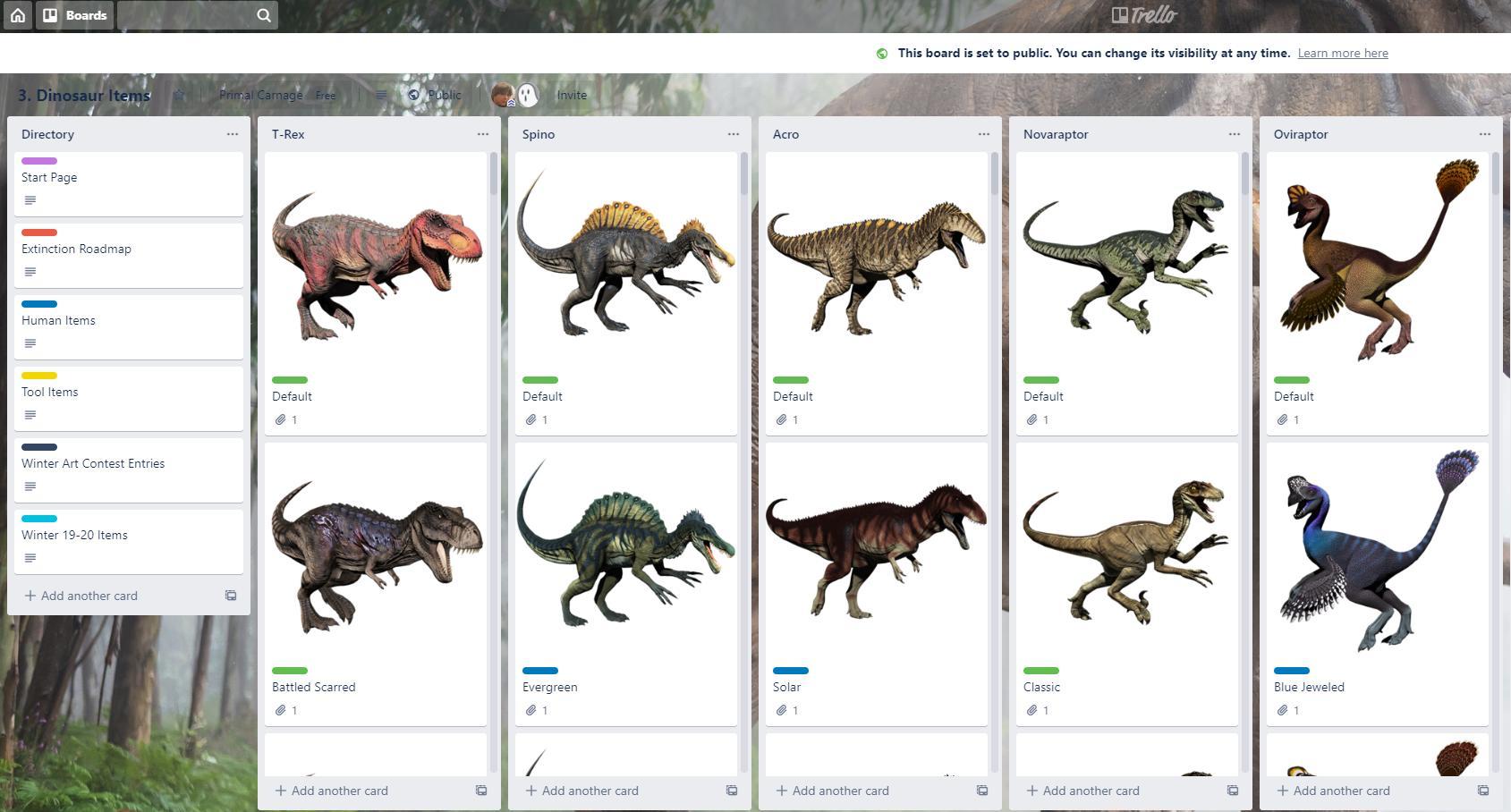This screenshot has height=812, width=1511.
Task: Click attachment icon on Solar card
Action: 781,710
